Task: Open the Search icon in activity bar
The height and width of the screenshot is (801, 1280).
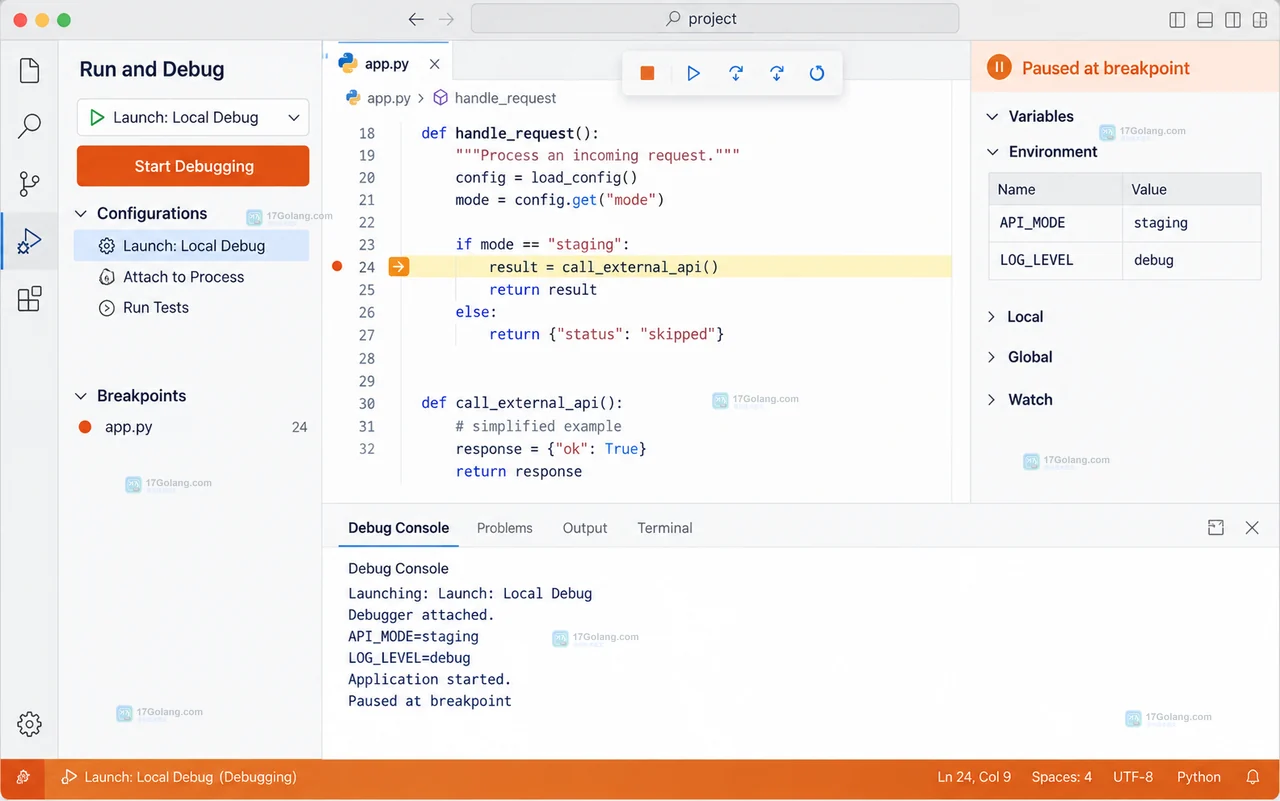Action: point(30,126)
